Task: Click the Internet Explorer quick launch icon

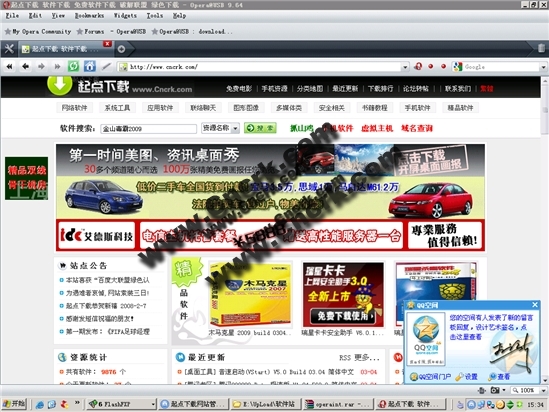Action: click(x=40, y=405)
